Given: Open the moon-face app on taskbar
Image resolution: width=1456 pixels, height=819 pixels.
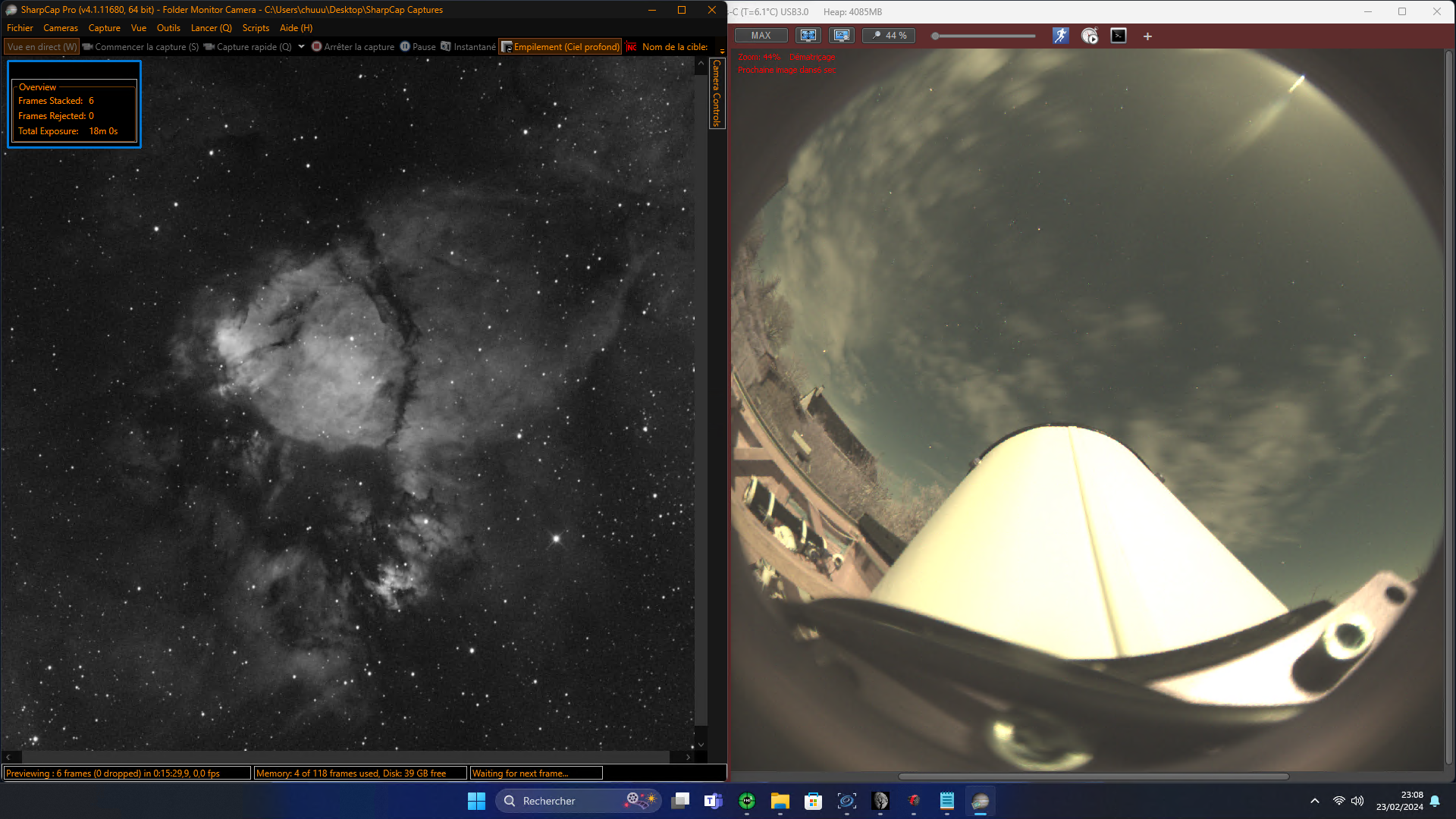Looking at the screenshot, I should (x=880, y=801).
